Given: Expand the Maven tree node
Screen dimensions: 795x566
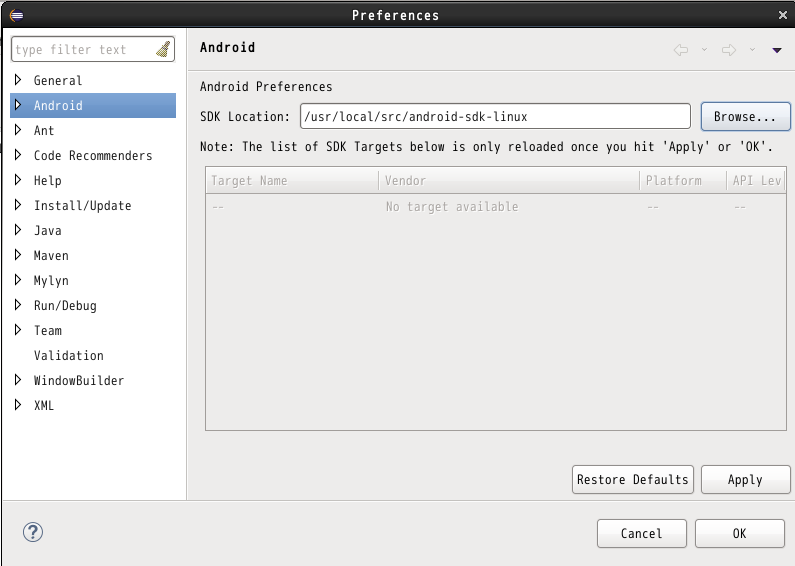Looking at the screenshot, I should tap(18, 254).
